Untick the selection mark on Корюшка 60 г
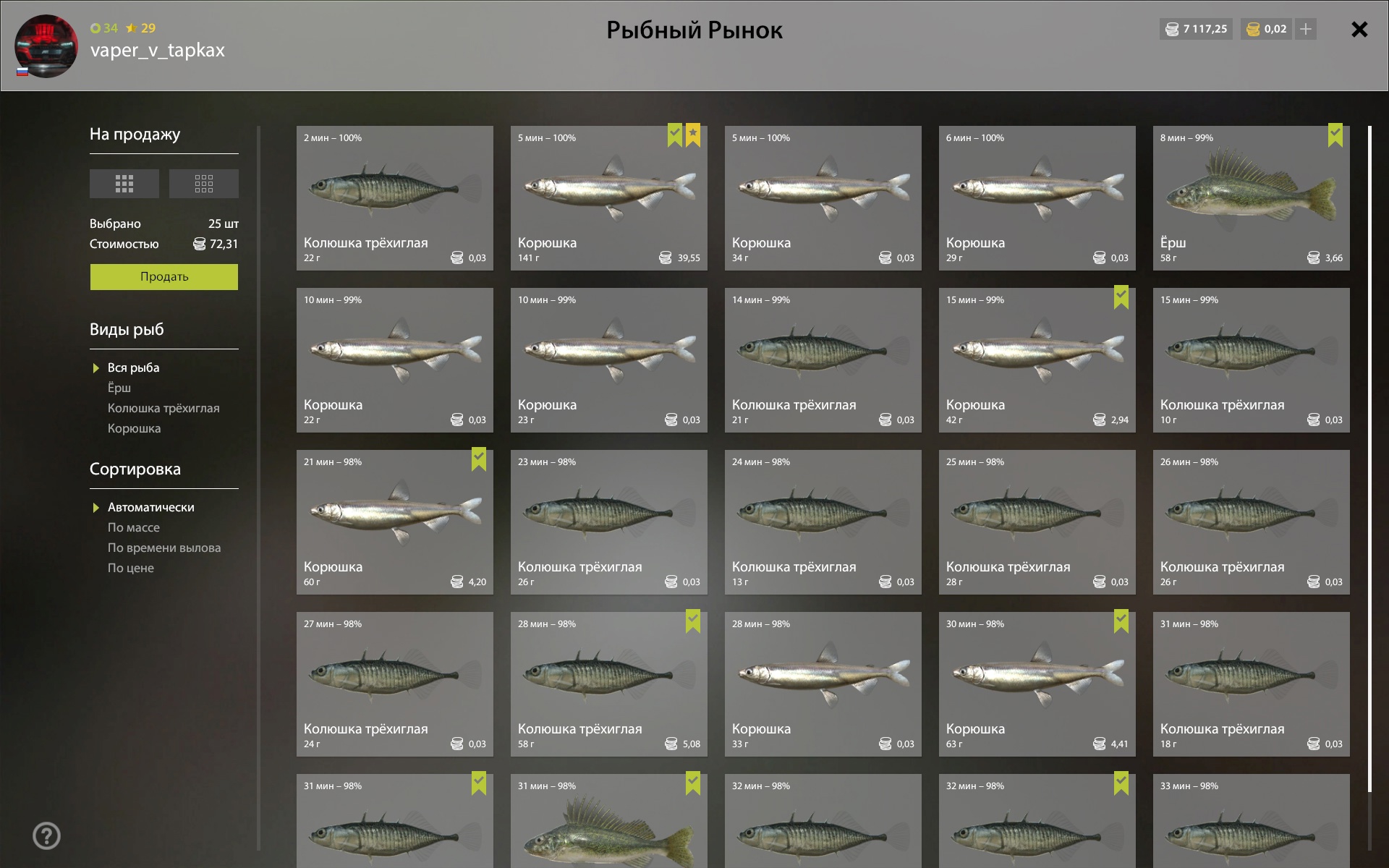The height and width of the screenshot is (868, 1389). [479, 459]
